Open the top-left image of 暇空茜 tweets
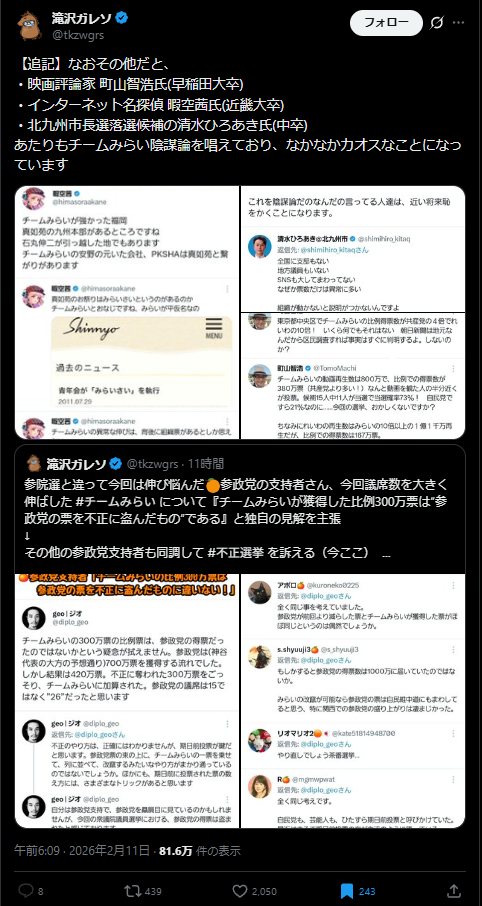This screenshot has height=906, width=482. coord(127,312)
